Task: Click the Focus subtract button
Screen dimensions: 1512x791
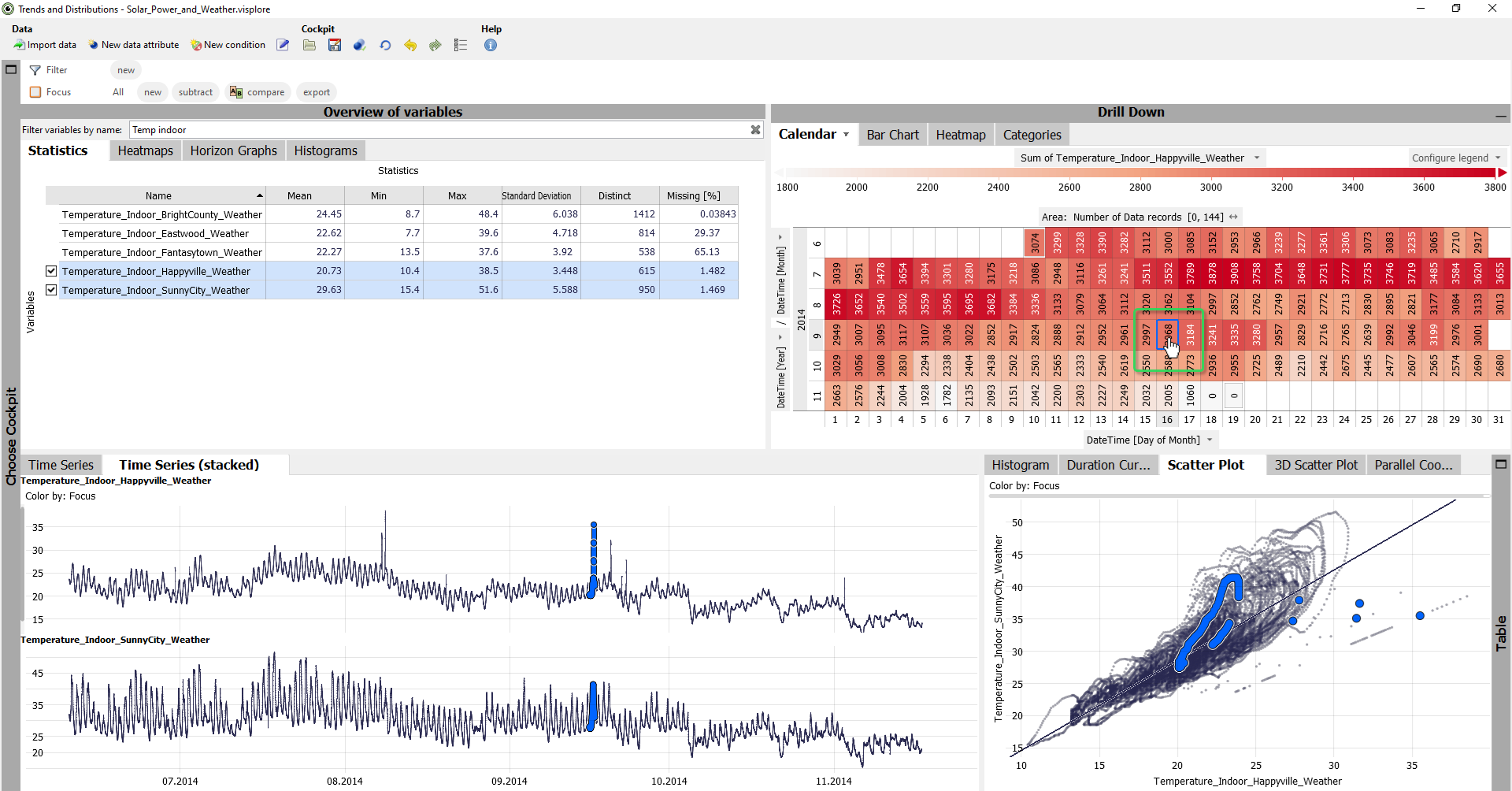Action: 195,92
